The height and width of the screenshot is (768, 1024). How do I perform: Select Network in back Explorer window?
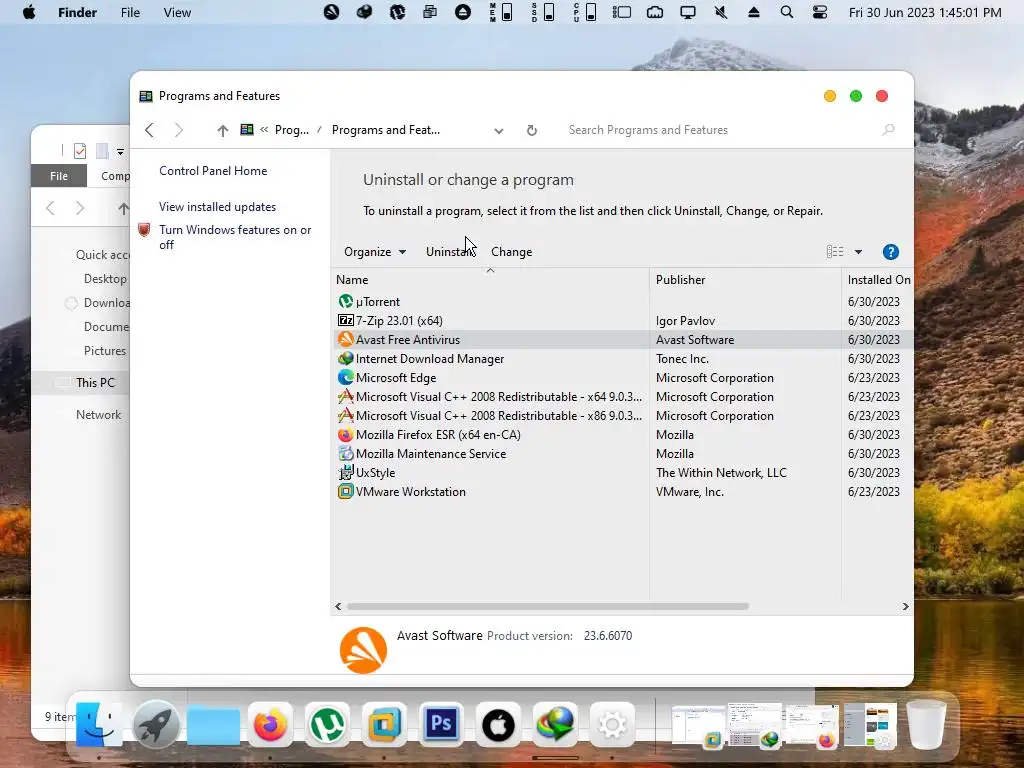[x=99, y=415]
